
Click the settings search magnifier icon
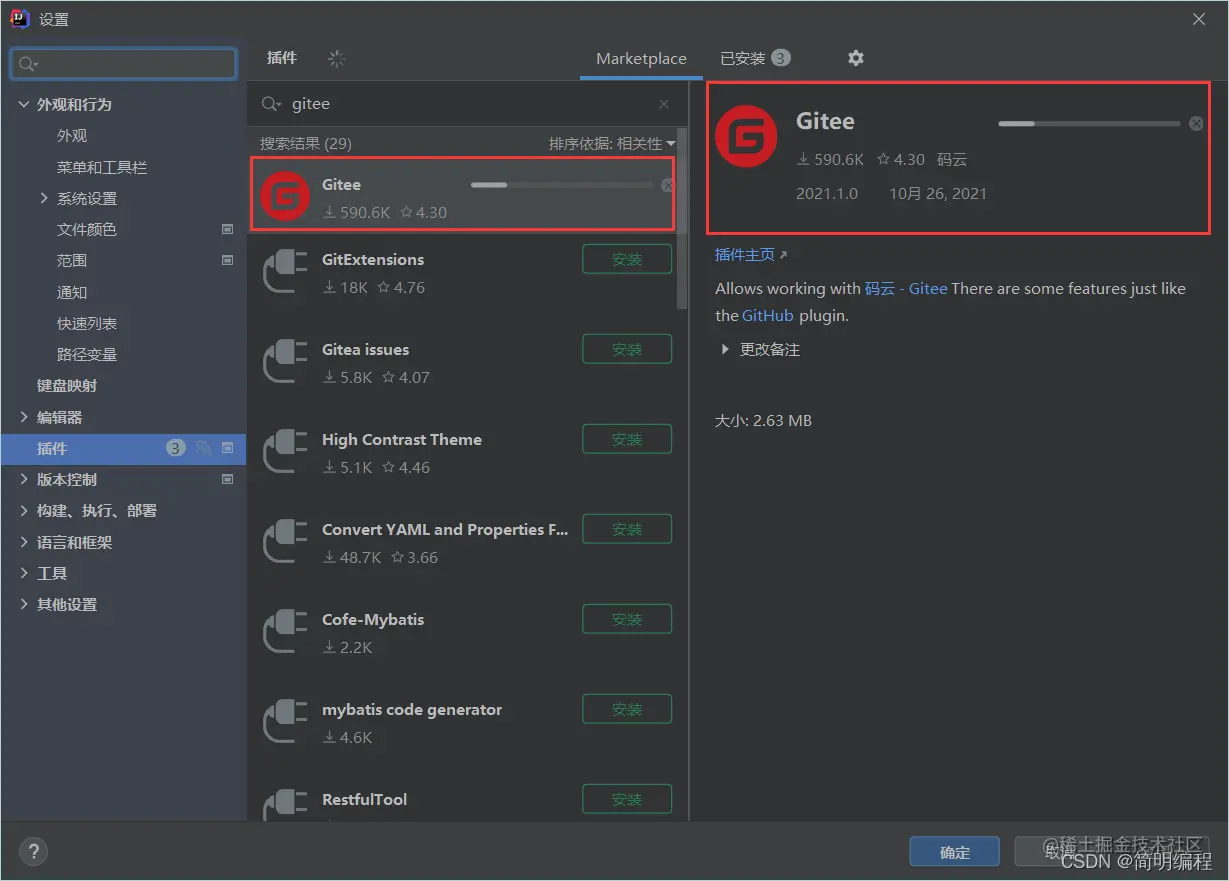click(27, 64)
